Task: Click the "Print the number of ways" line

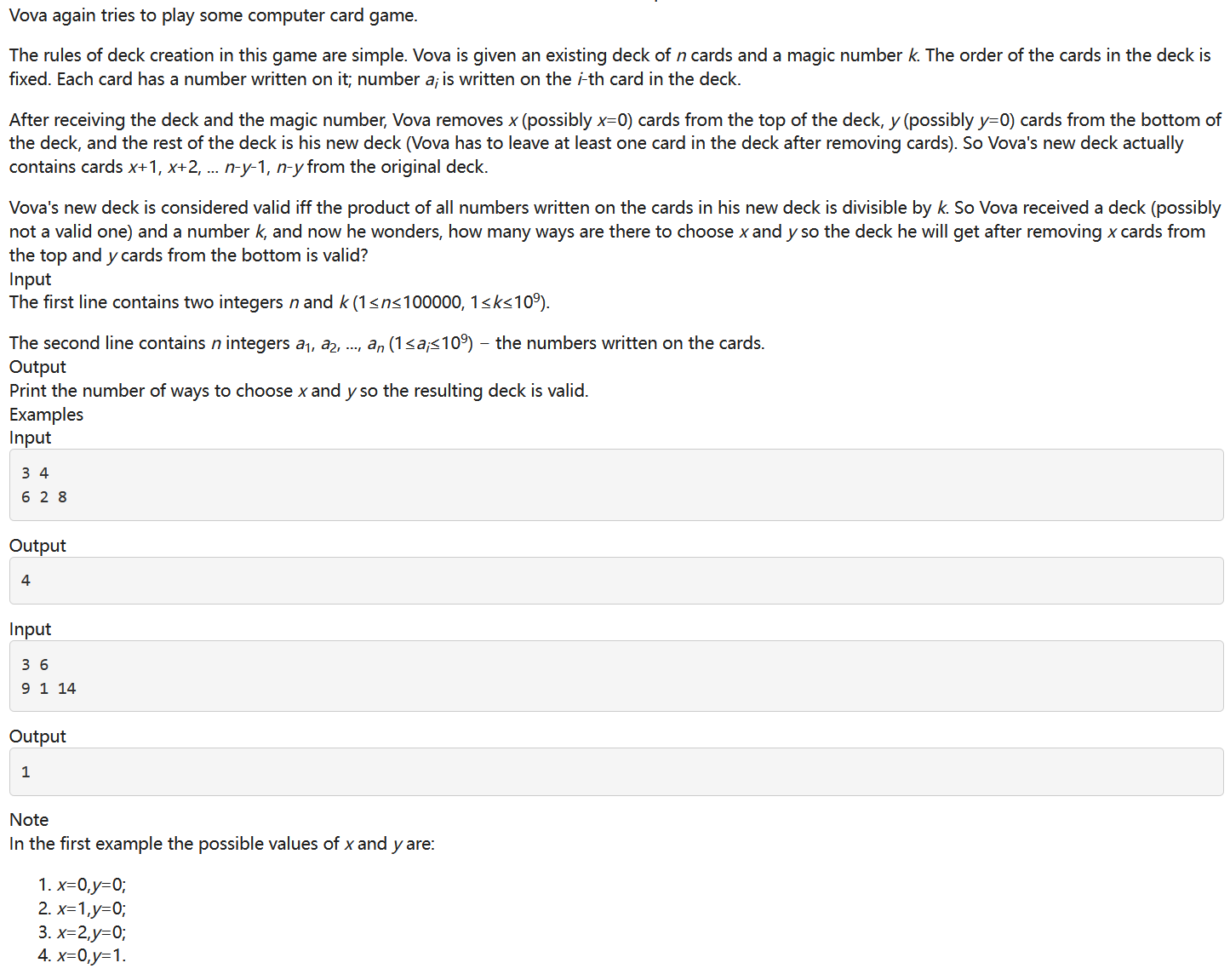Action: pyautogui.click(x=298, y=391)
